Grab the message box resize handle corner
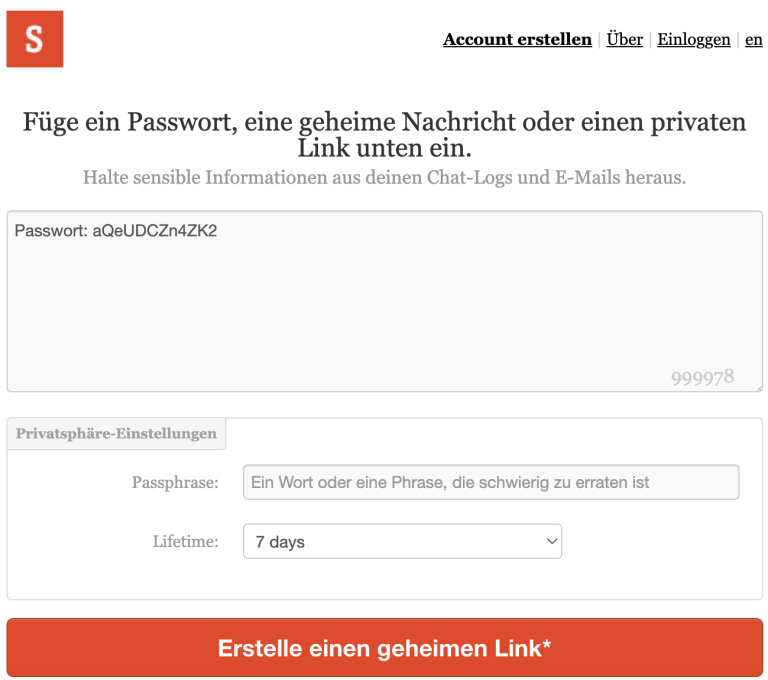The image size is (768, 680). (x=758, y=387)
